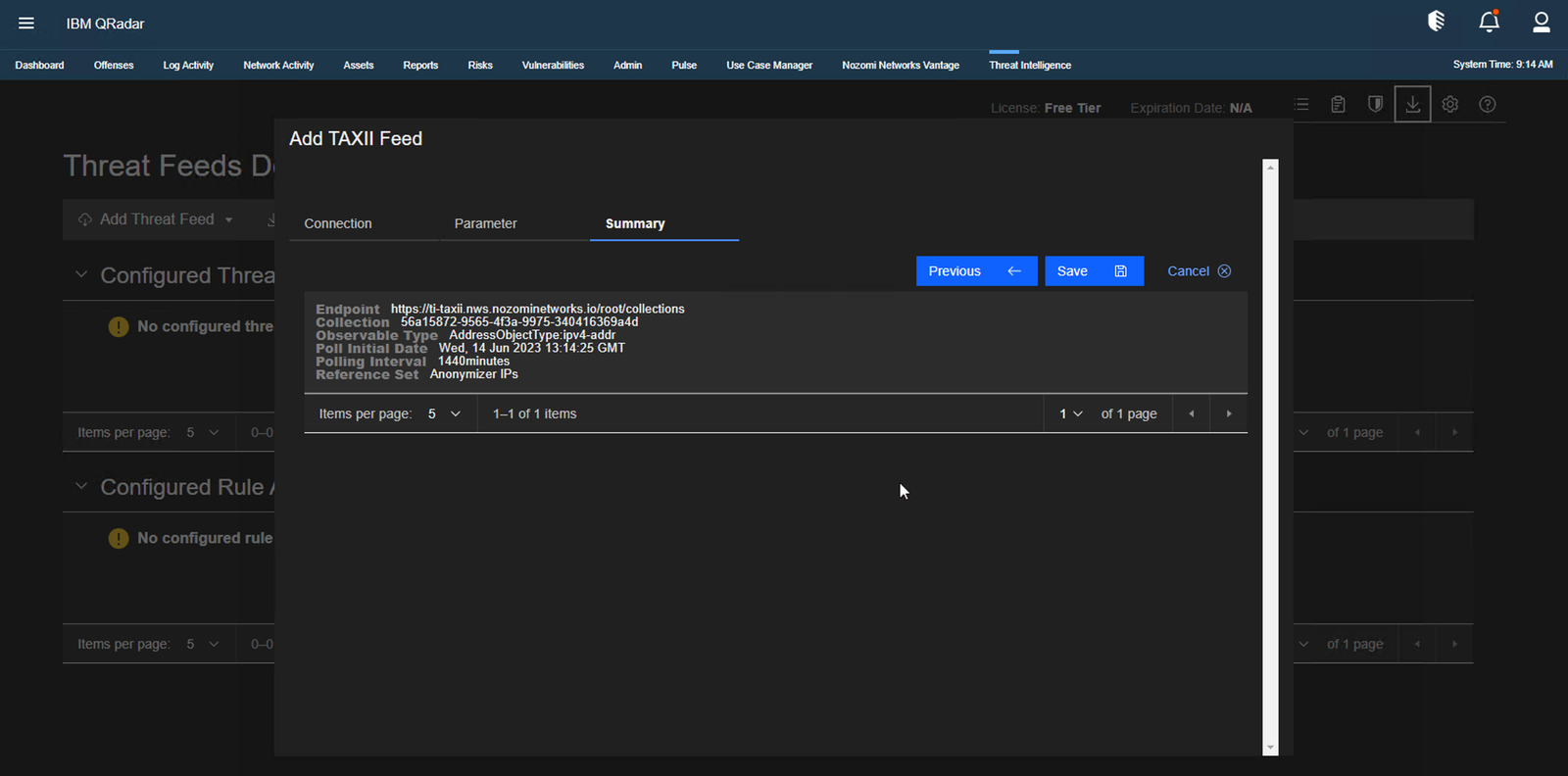This screenshot has height=776, width=1568.
Task: Click the warning icon beside 'No configured rule'
Action: pos(119,538)
